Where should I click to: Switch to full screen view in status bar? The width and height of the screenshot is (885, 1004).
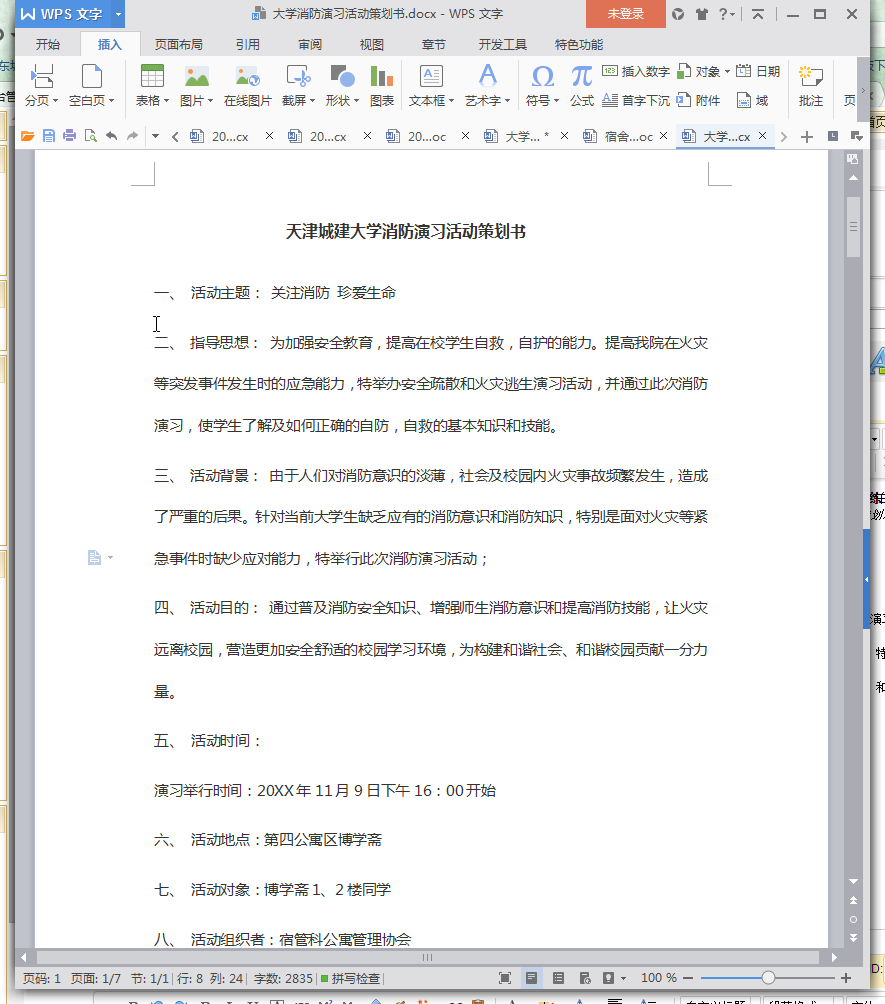(x=505, y=978)
